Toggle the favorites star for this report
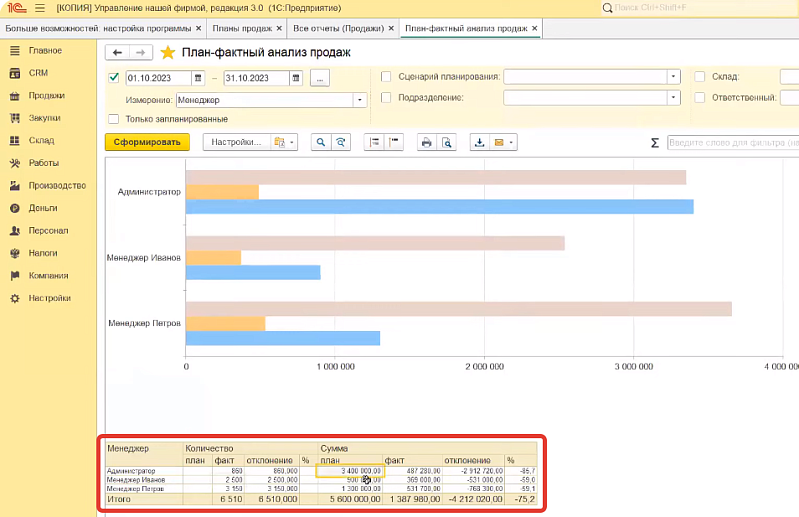This screenshot has width=799, height=517. pos(168,52)
